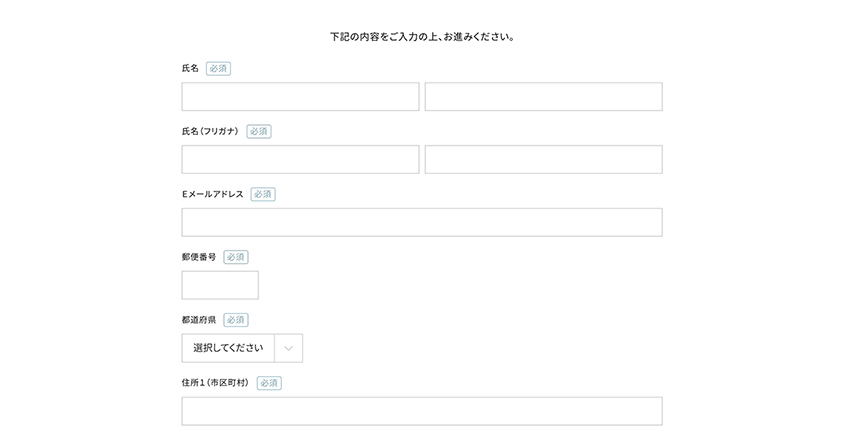Click the 氏名（フリガナ） label text
This screenshot has width=856, height=434.
tap(210, 131)
